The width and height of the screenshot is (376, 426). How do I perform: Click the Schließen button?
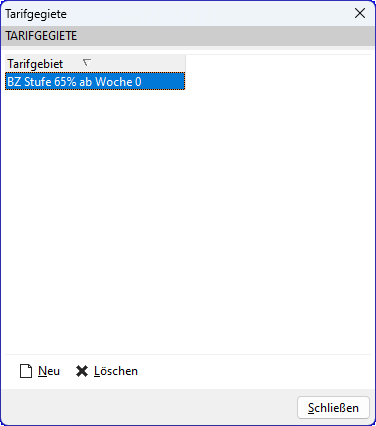click(333, 407)
